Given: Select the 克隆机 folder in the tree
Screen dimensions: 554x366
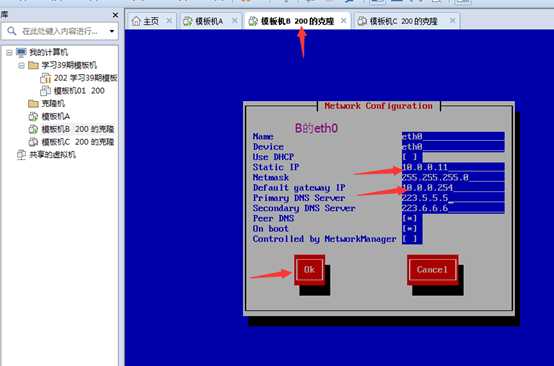Looking at the screenshot, I should pyautogui.click(x=53, y=104).
